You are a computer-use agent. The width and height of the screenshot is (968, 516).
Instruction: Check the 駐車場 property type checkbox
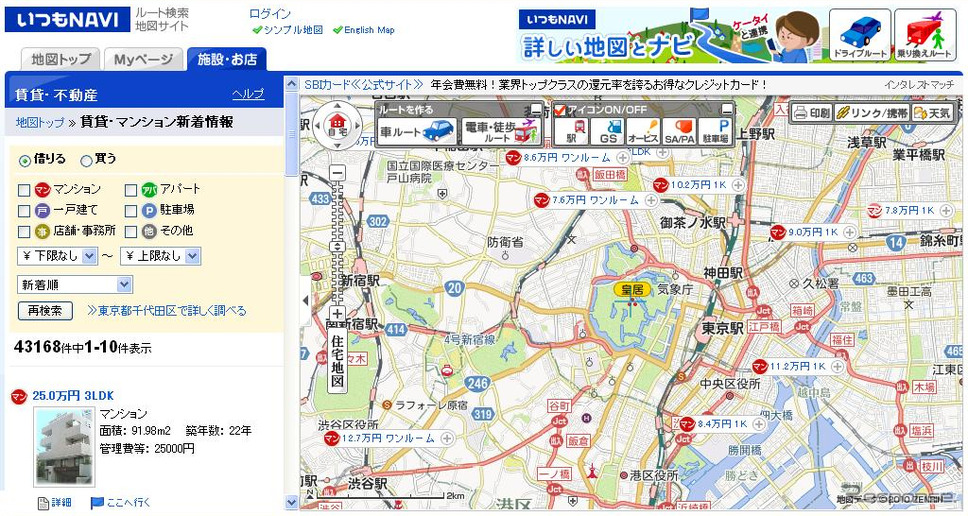131,211
